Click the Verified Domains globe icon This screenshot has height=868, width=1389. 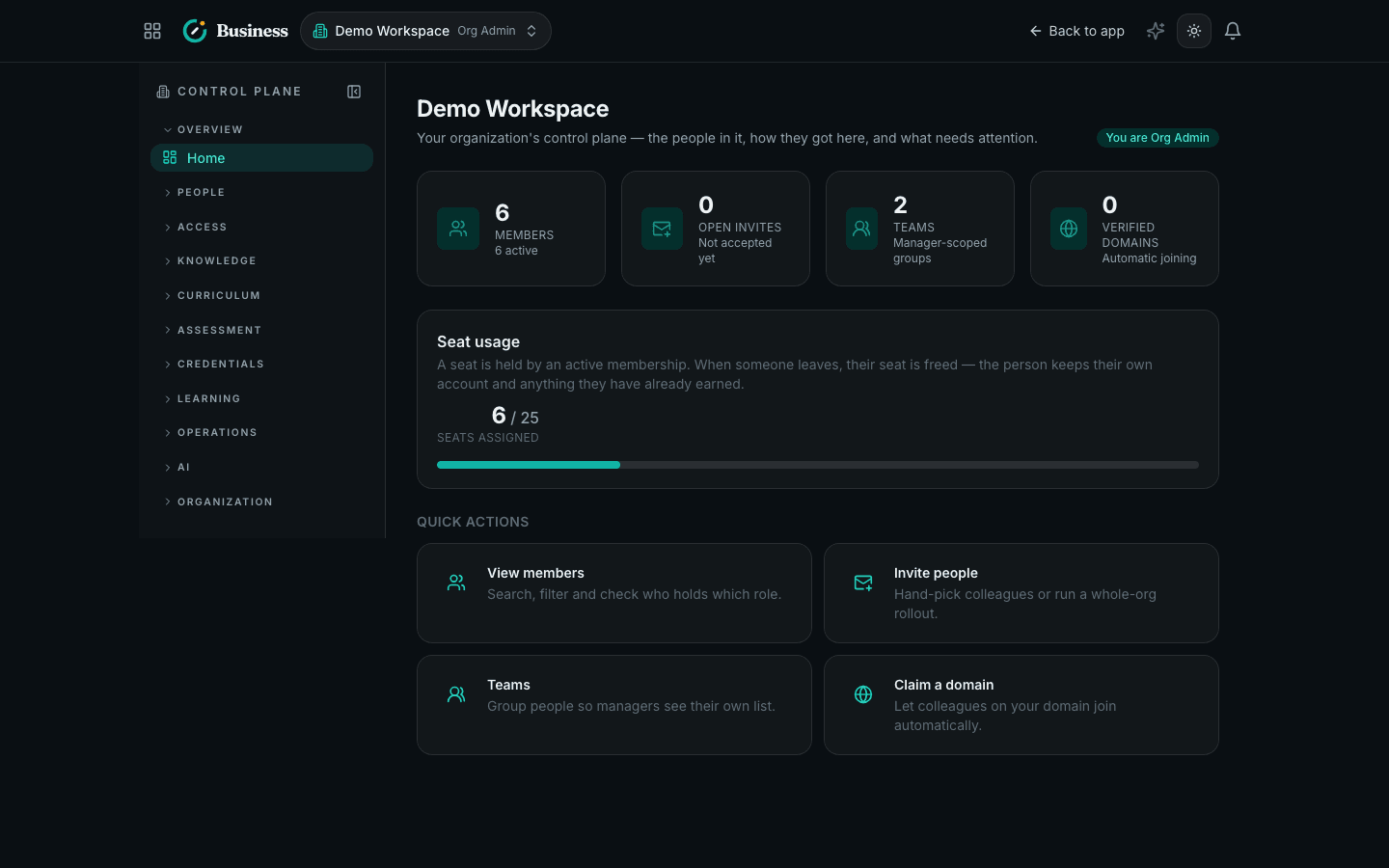[1069, 229]
